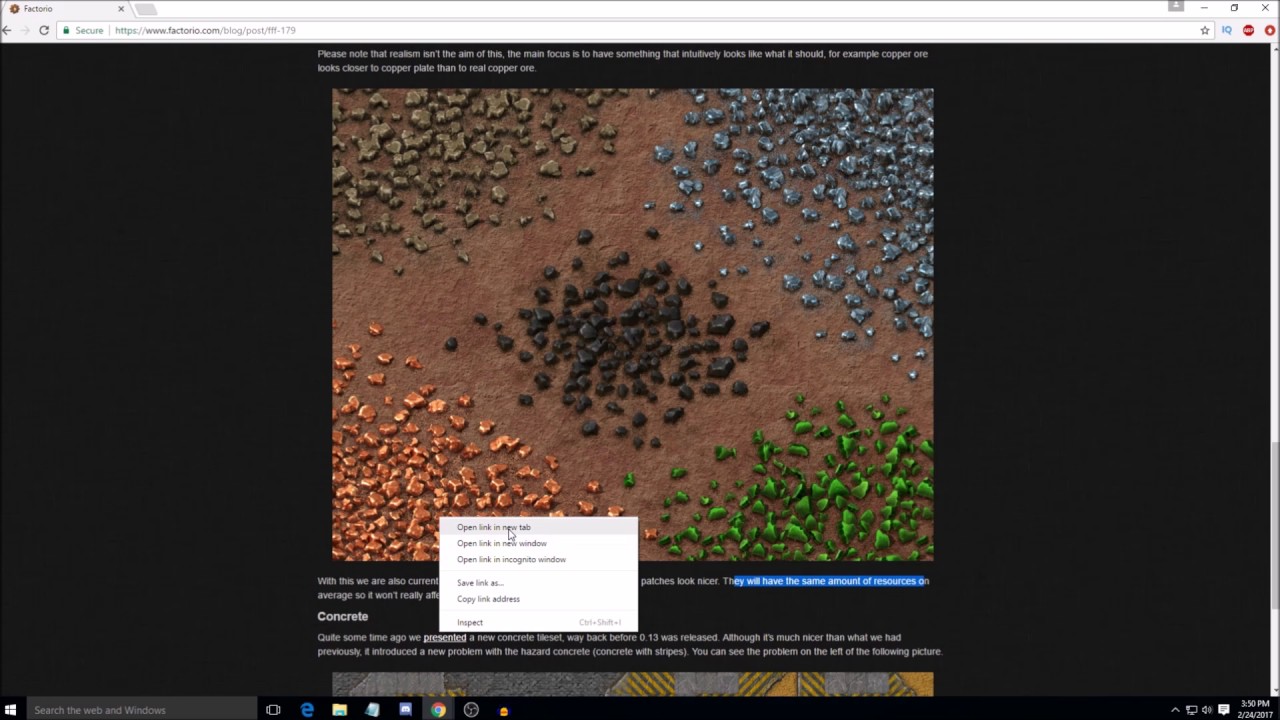Select Copy link address
This screenshot has height=720, width=1280.
click(x=538, y=599)
